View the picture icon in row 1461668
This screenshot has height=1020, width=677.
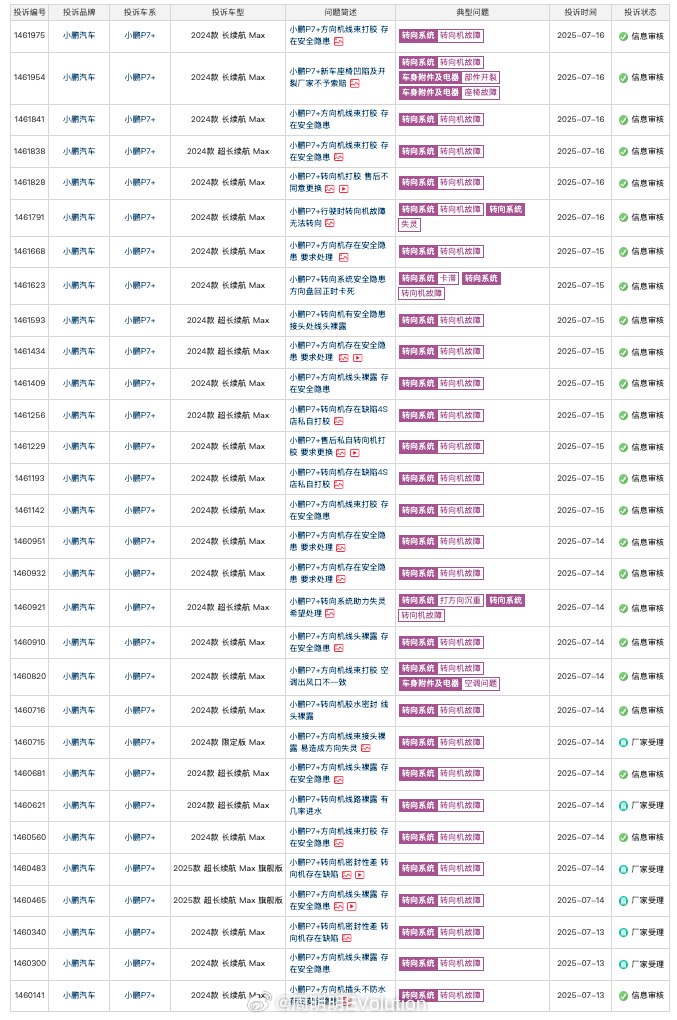coord(344,258)
